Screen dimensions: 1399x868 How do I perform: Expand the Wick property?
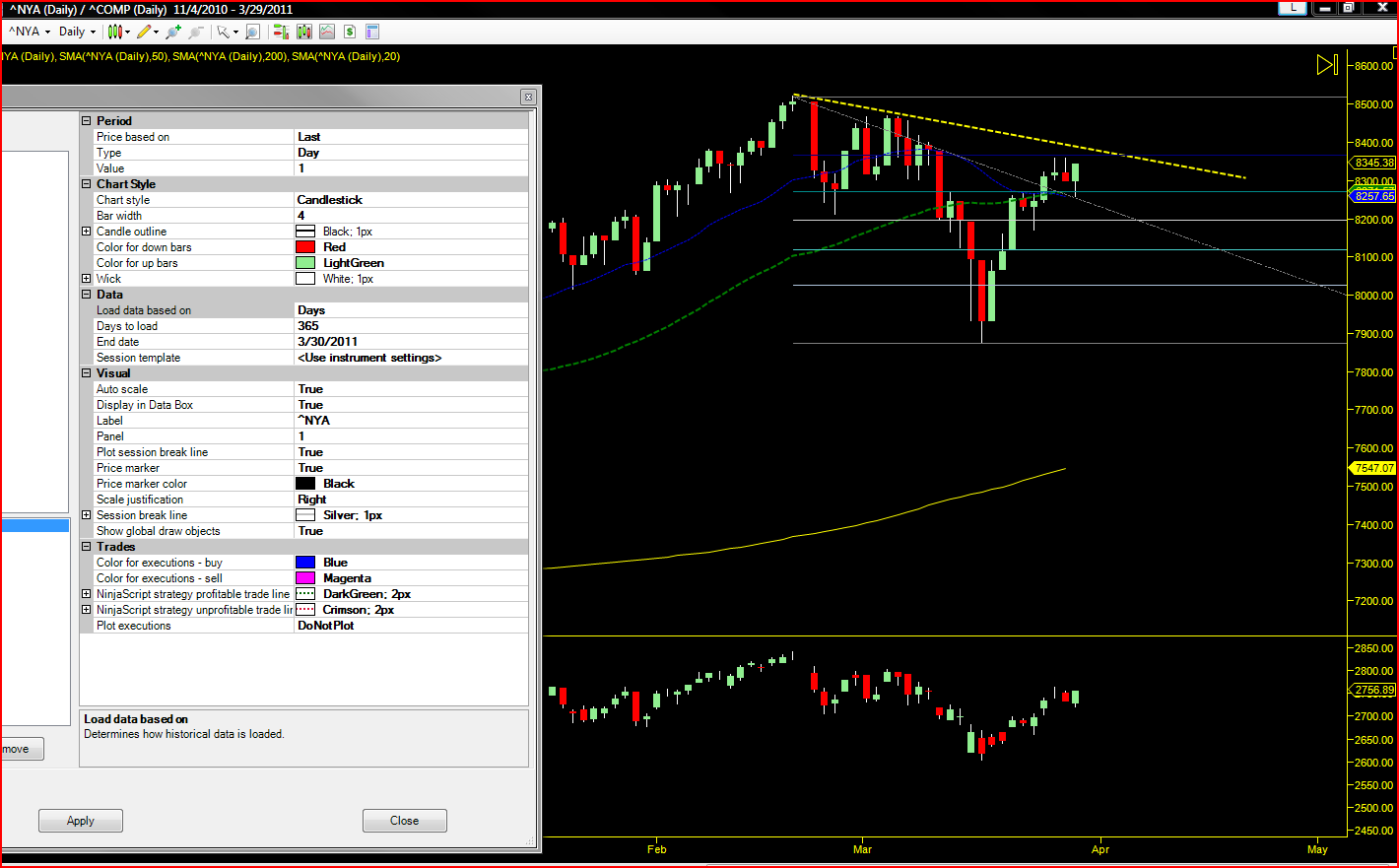tap(87, 279)
